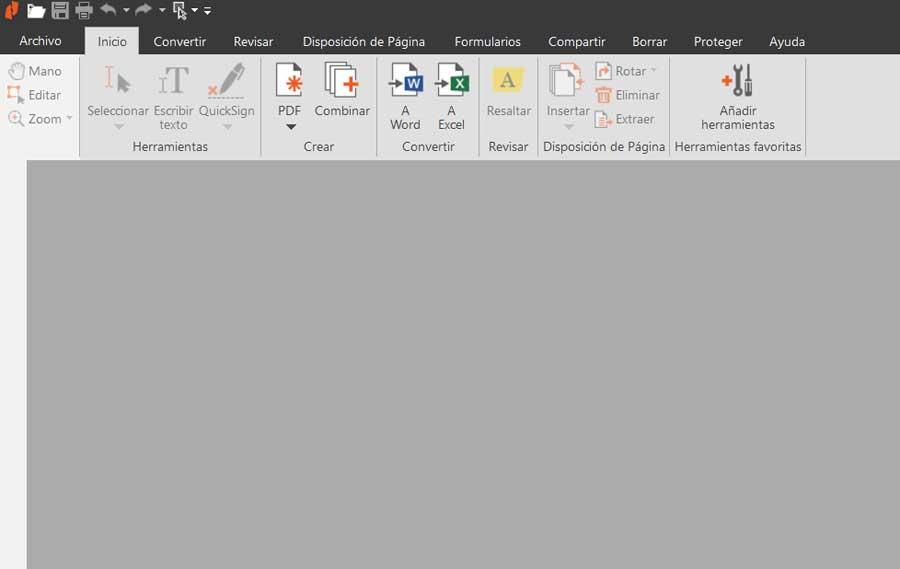Open the Formularios tab

click(487, 41)
